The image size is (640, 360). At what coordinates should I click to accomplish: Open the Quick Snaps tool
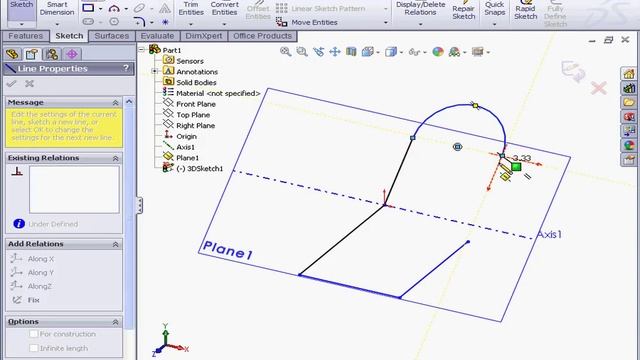pos(494,10)
